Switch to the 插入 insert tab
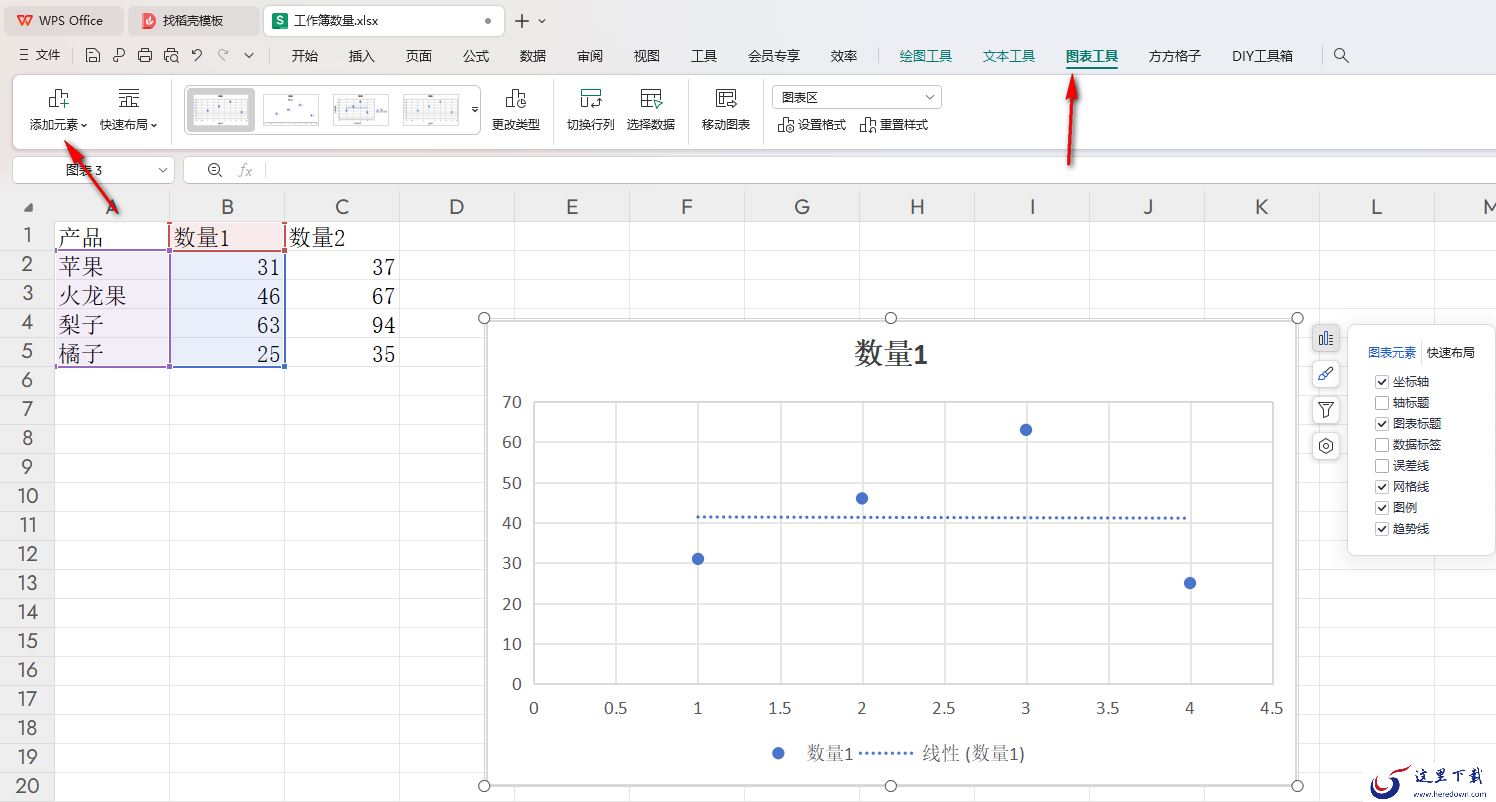Screen dimensions: 1496x802 pos(362,56)
